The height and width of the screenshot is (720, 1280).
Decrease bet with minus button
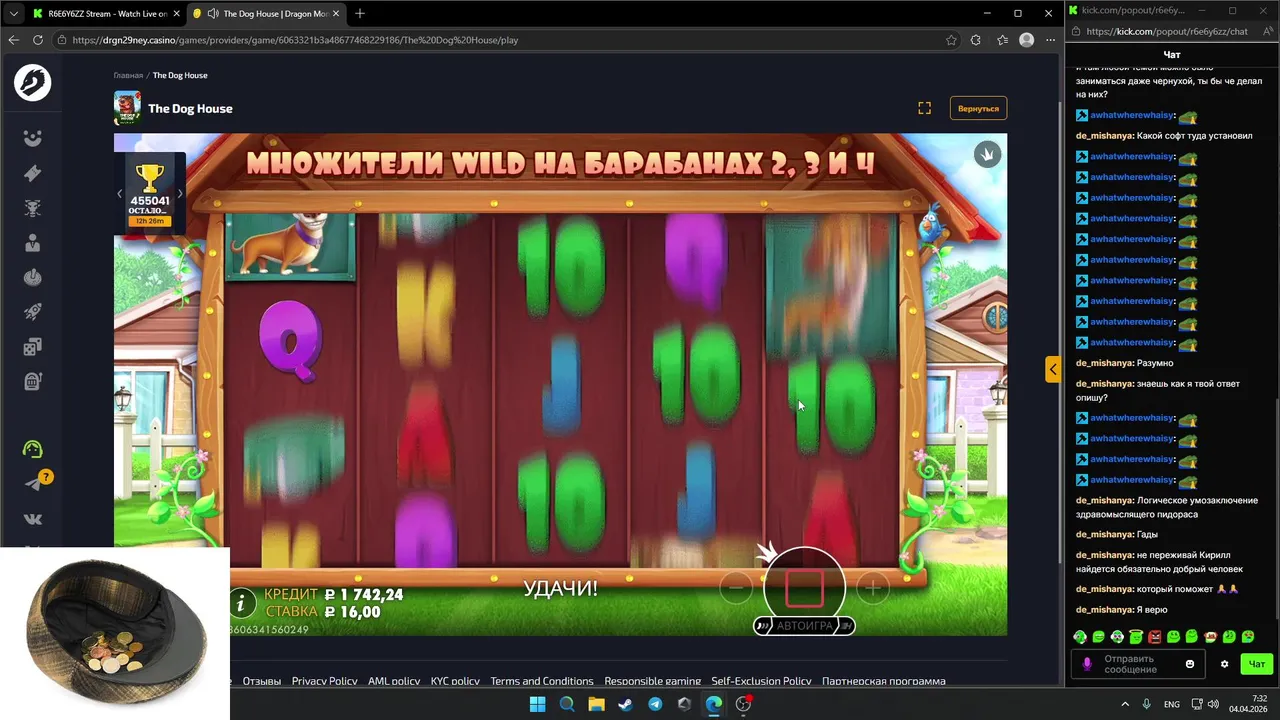click(x=736, y=588)
